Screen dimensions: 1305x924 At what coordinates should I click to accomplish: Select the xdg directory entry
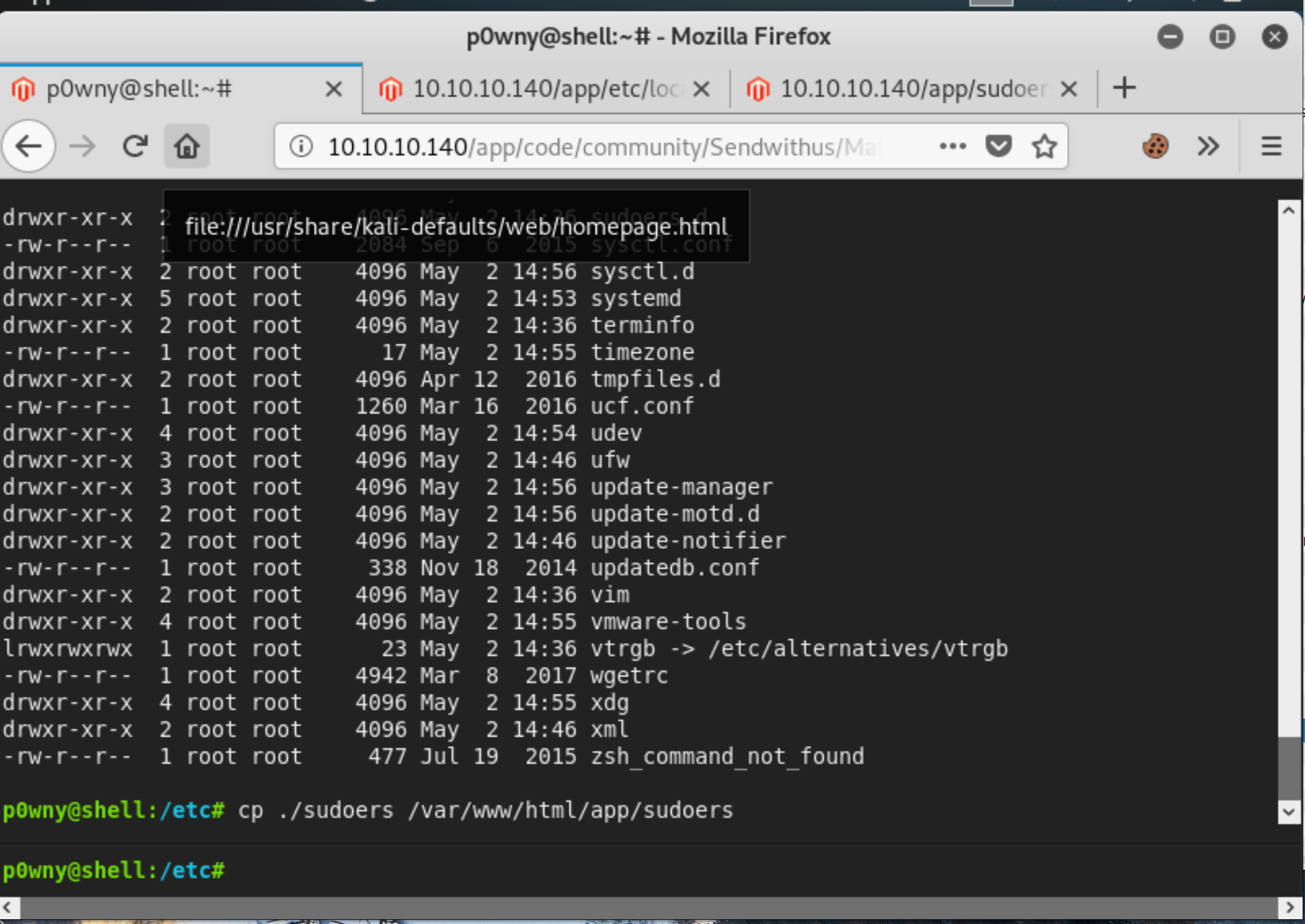tap(610, 703)
